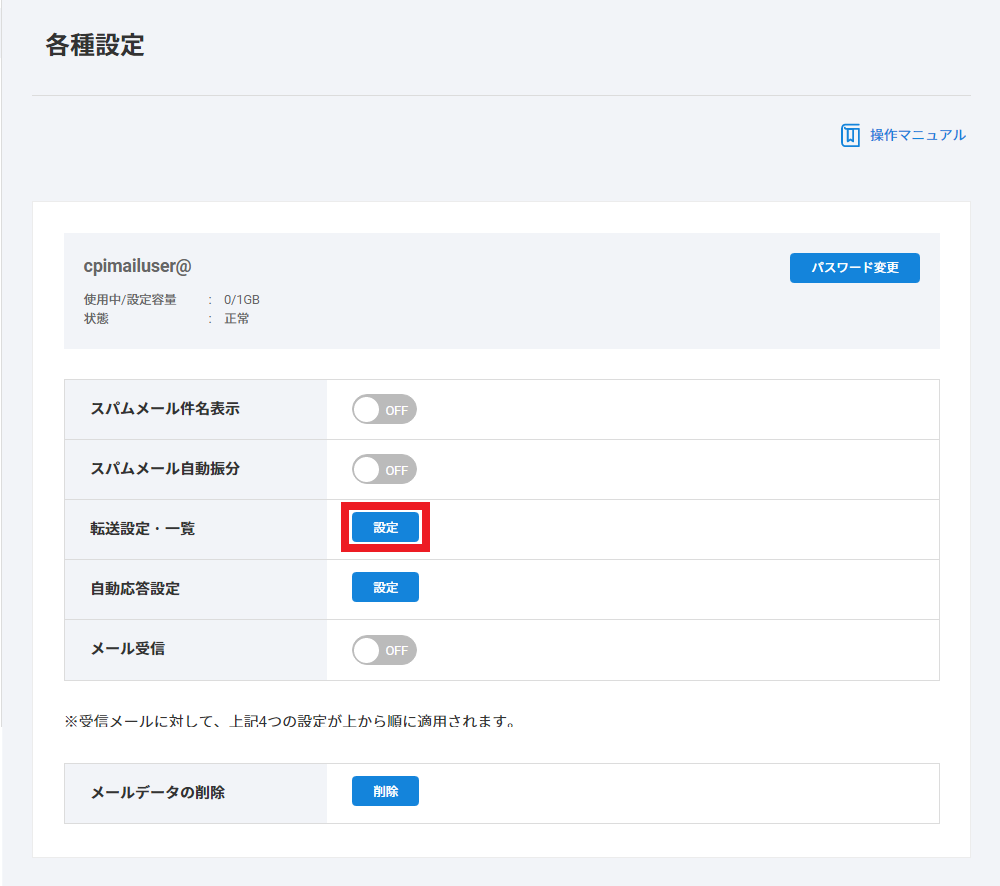The width and height of the screenshot is (1000, 886).
Task: Click the 各種設定 page heading
Action: tap(95, 46)
